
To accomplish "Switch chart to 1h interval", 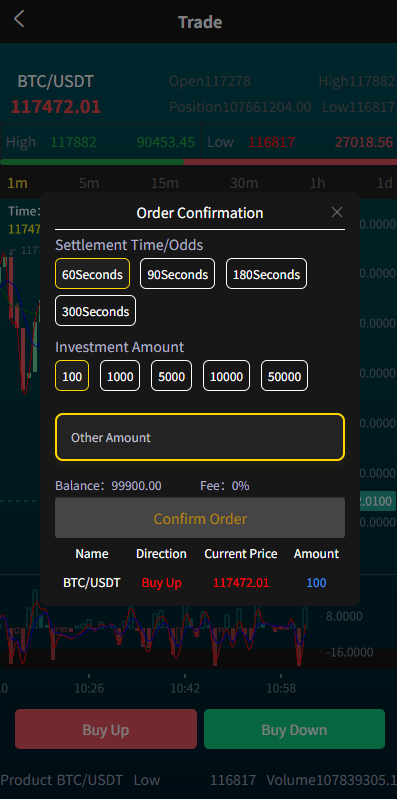I will click(317, 183).
